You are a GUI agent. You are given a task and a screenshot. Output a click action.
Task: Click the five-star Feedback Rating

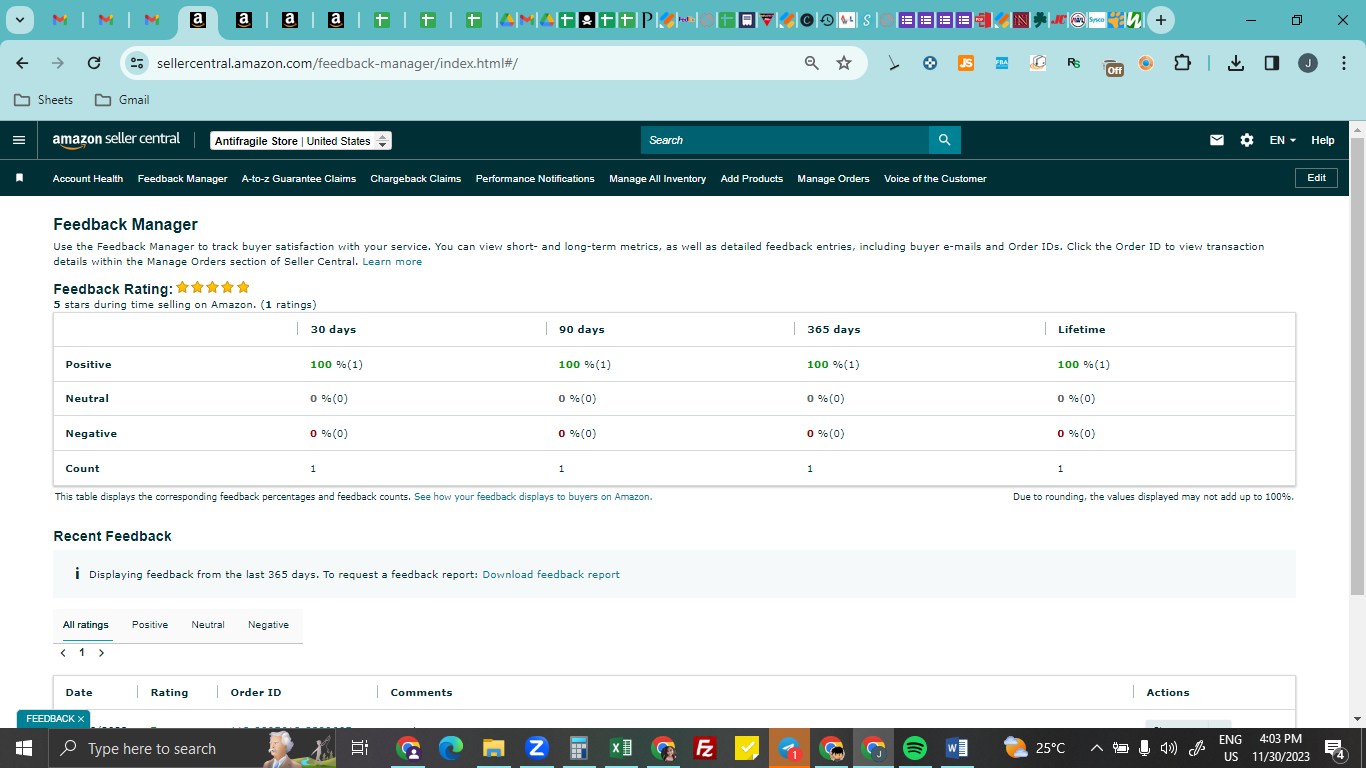pyautogui.click(x=213, y=288)
